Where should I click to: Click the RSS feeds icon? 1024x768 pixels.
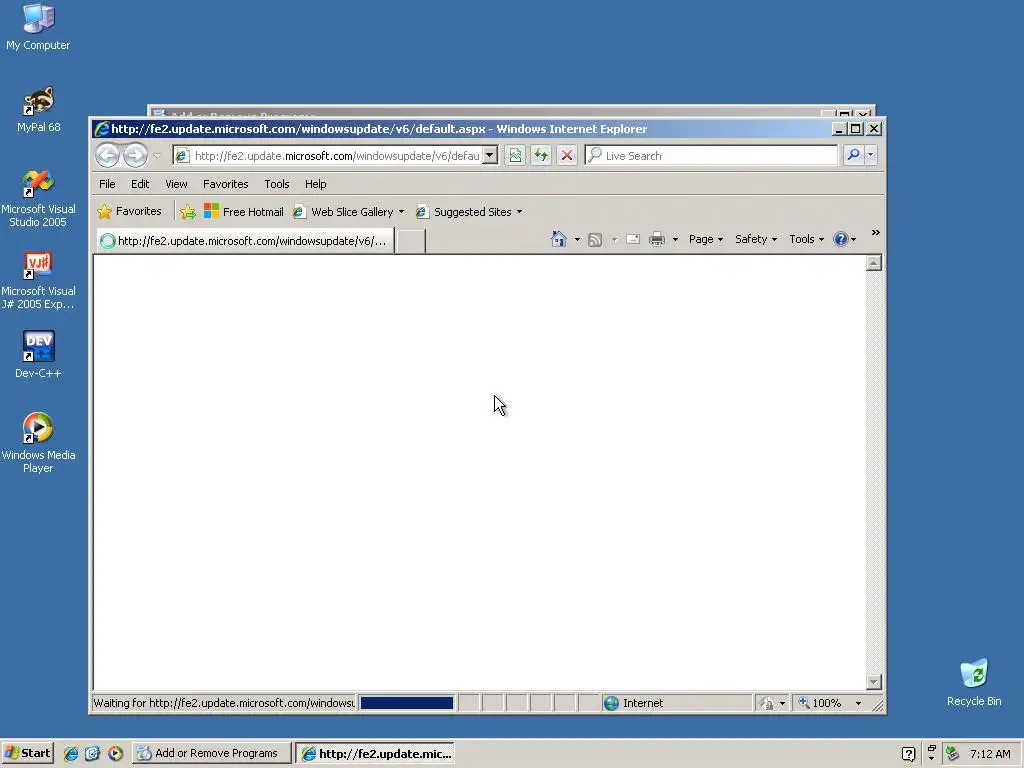click(x=595, y=240)
